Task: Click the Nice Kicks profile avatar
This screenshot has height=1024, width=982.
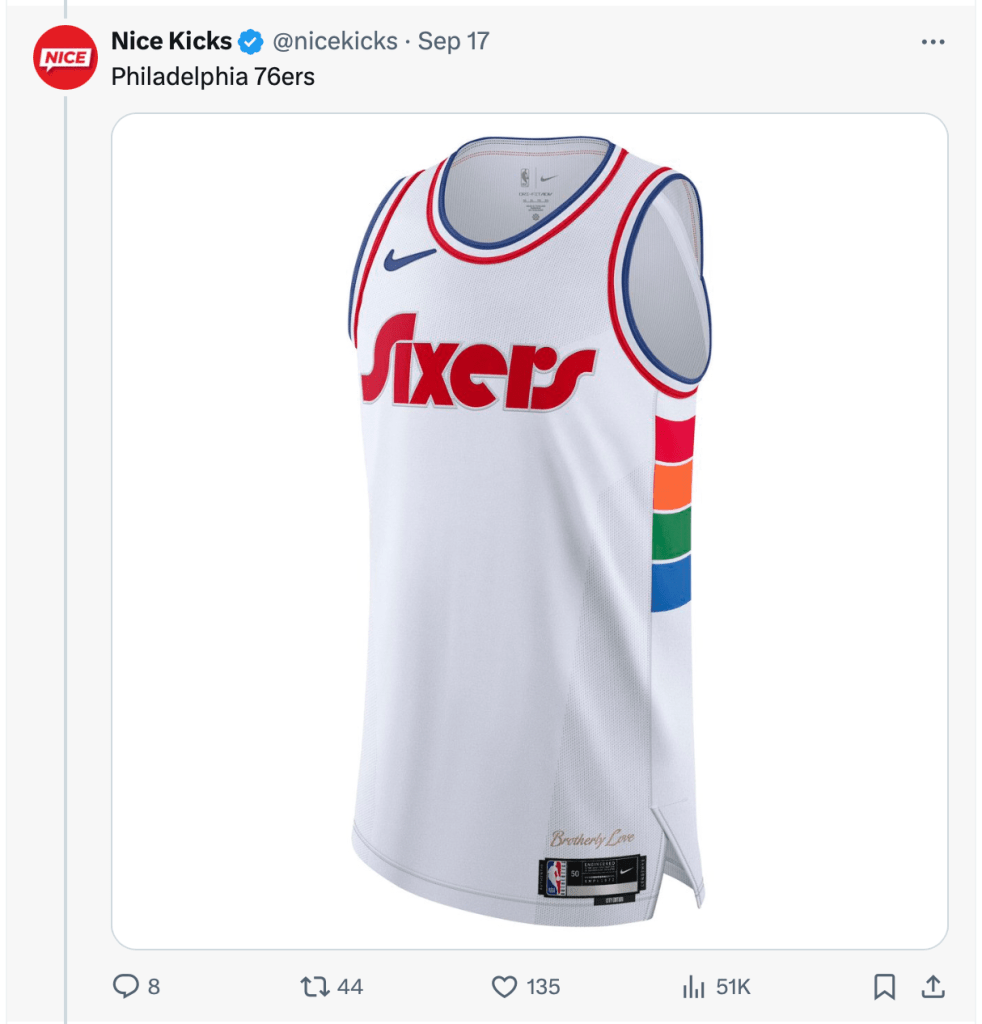Action: (65, 57)
